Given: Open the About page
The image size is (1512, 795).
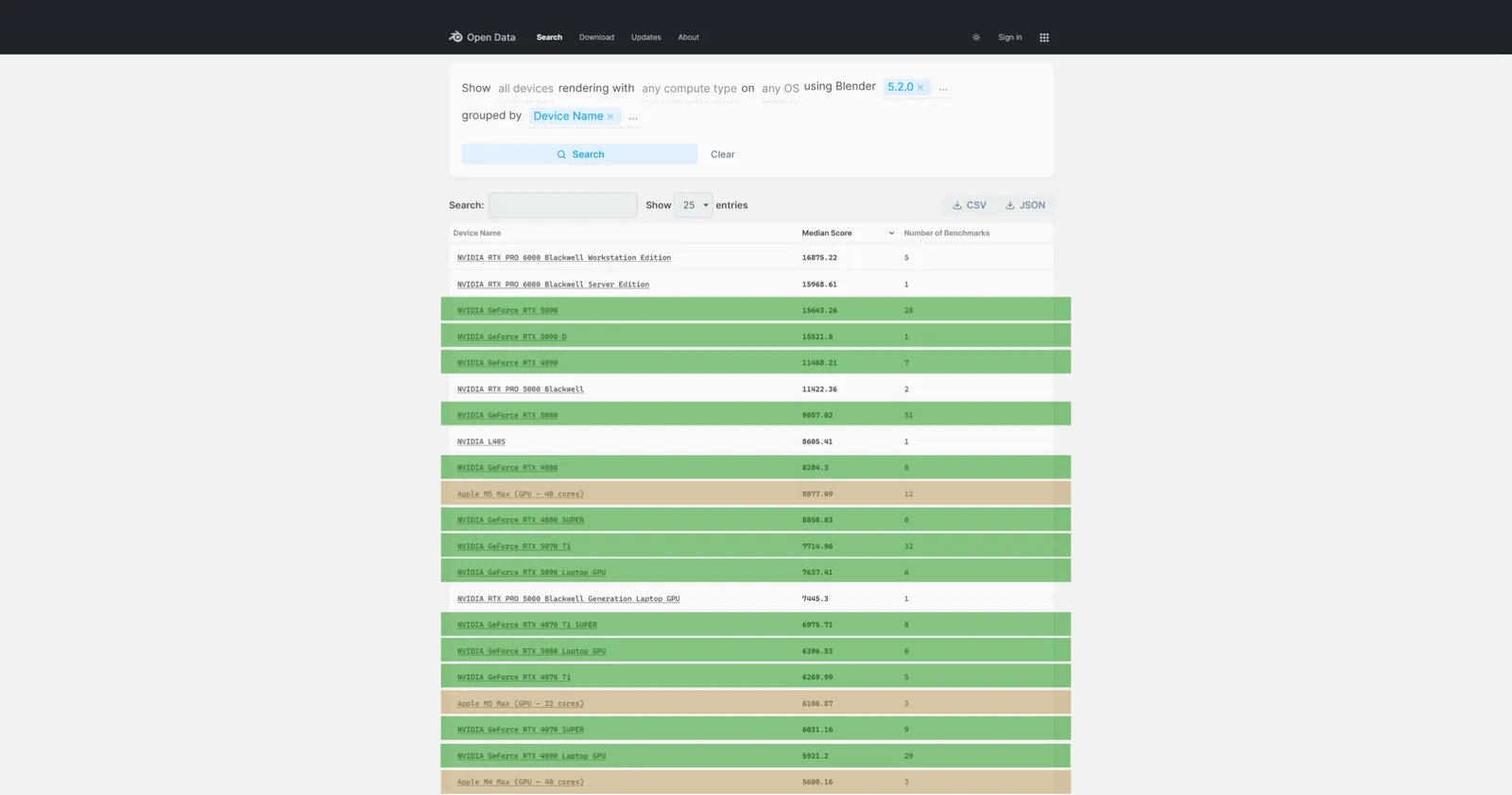Looking at the screenshot, I should click(x=689, y=38).
